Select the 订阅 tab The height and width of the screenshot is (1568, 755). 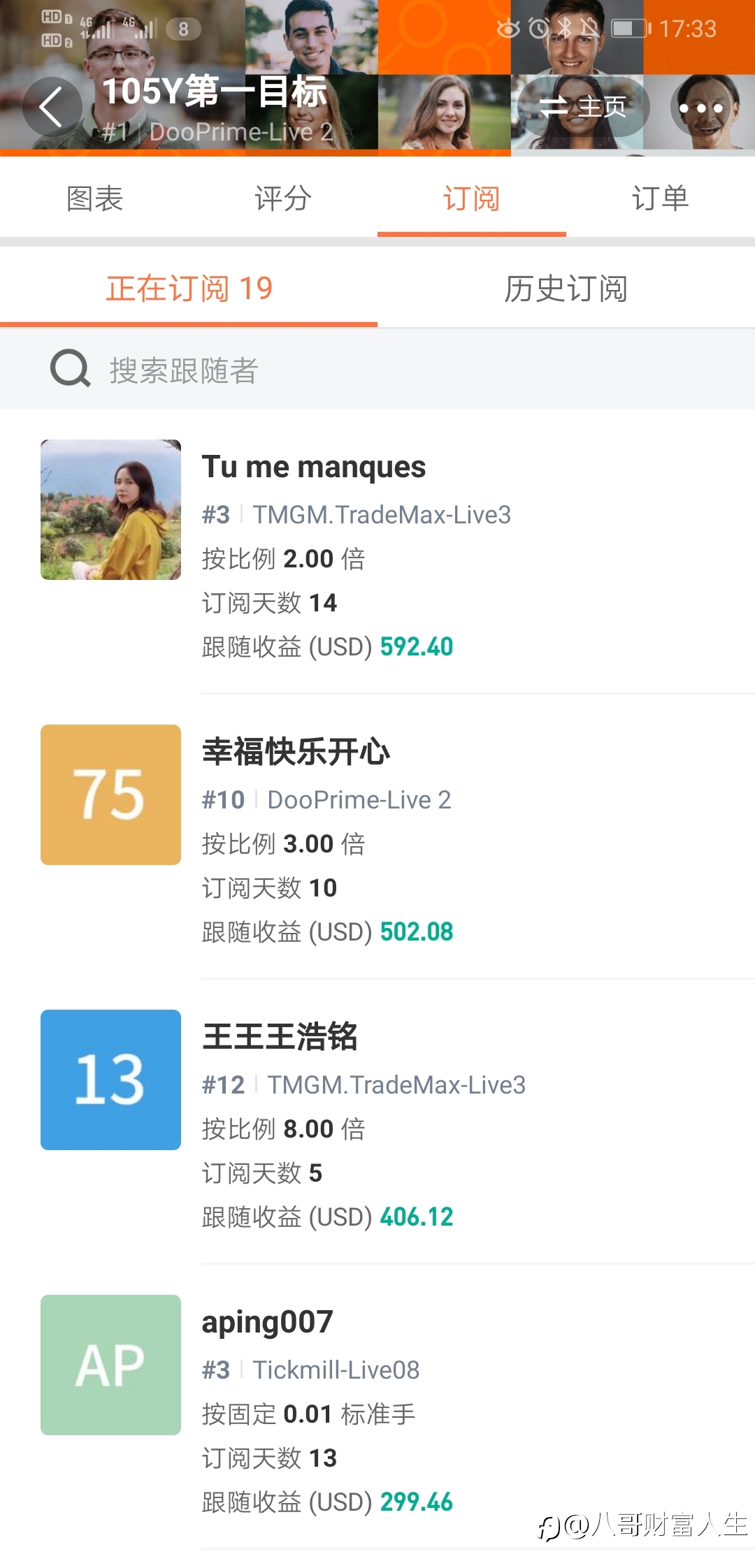[472, 198]
